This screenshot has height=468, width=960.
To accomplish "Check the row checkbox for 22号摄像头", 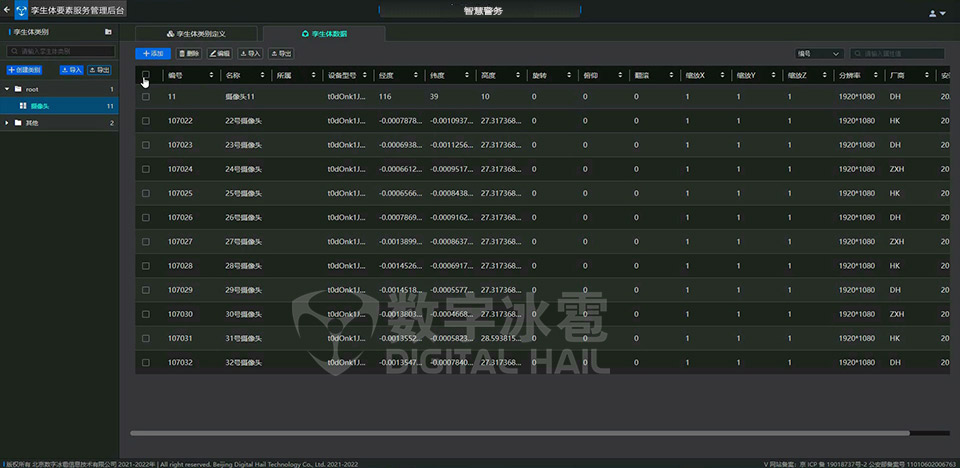I will click(x=146, y=121).
